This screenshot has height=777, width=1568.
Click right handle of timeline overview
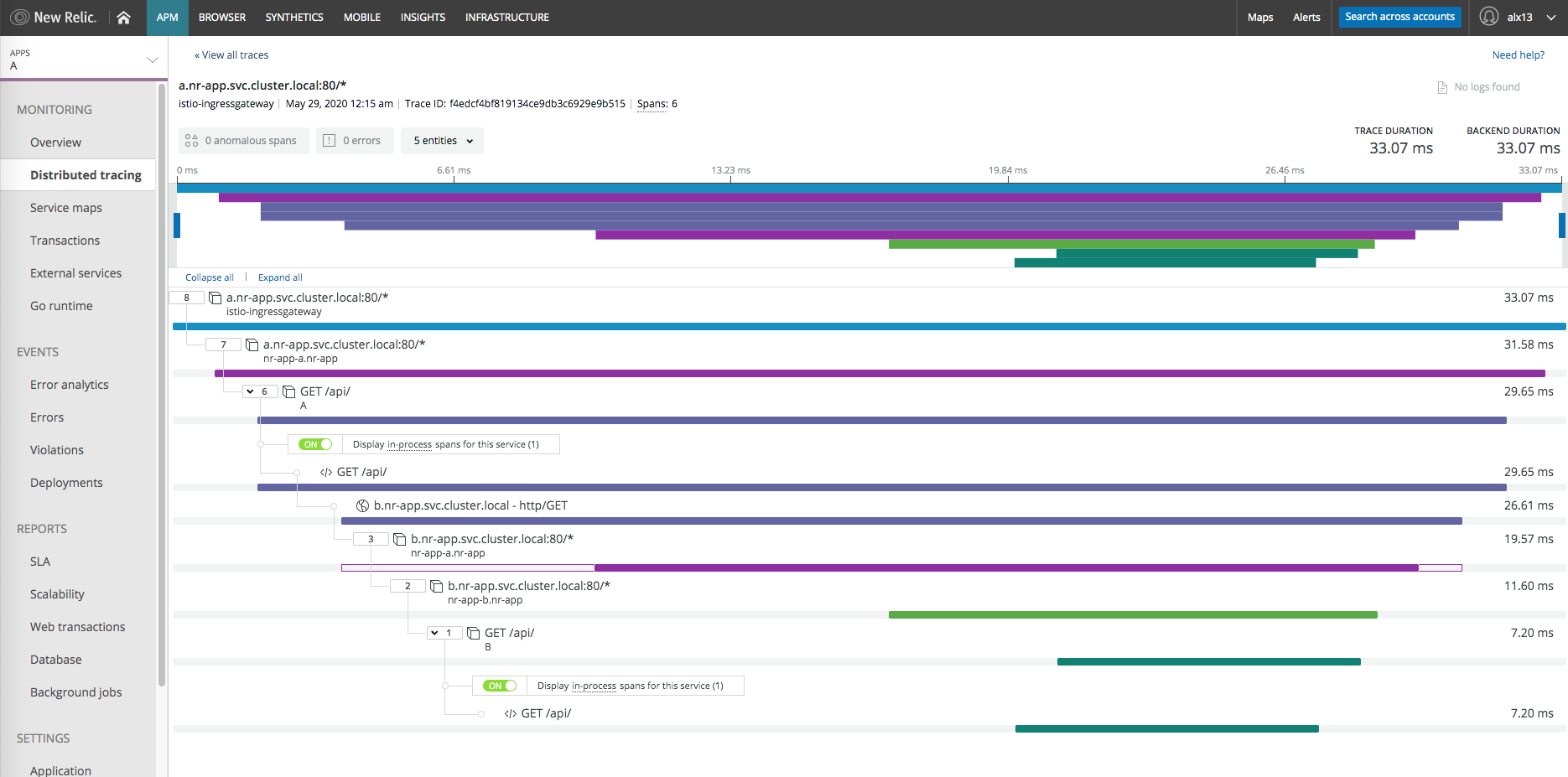[x=1562, y=225]
